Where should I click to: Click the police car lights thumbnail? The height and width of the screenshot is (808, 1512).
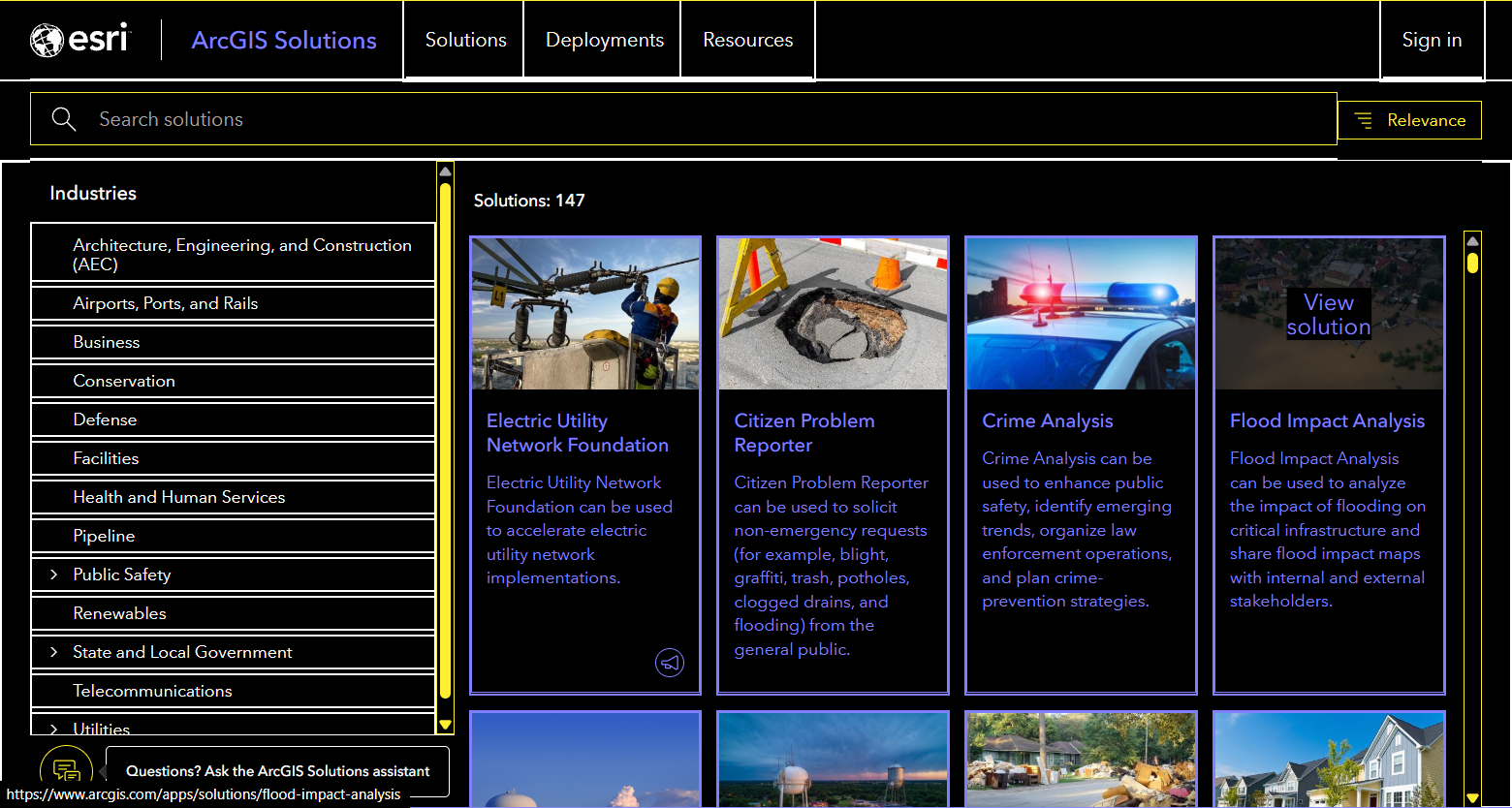(1081, 314)
